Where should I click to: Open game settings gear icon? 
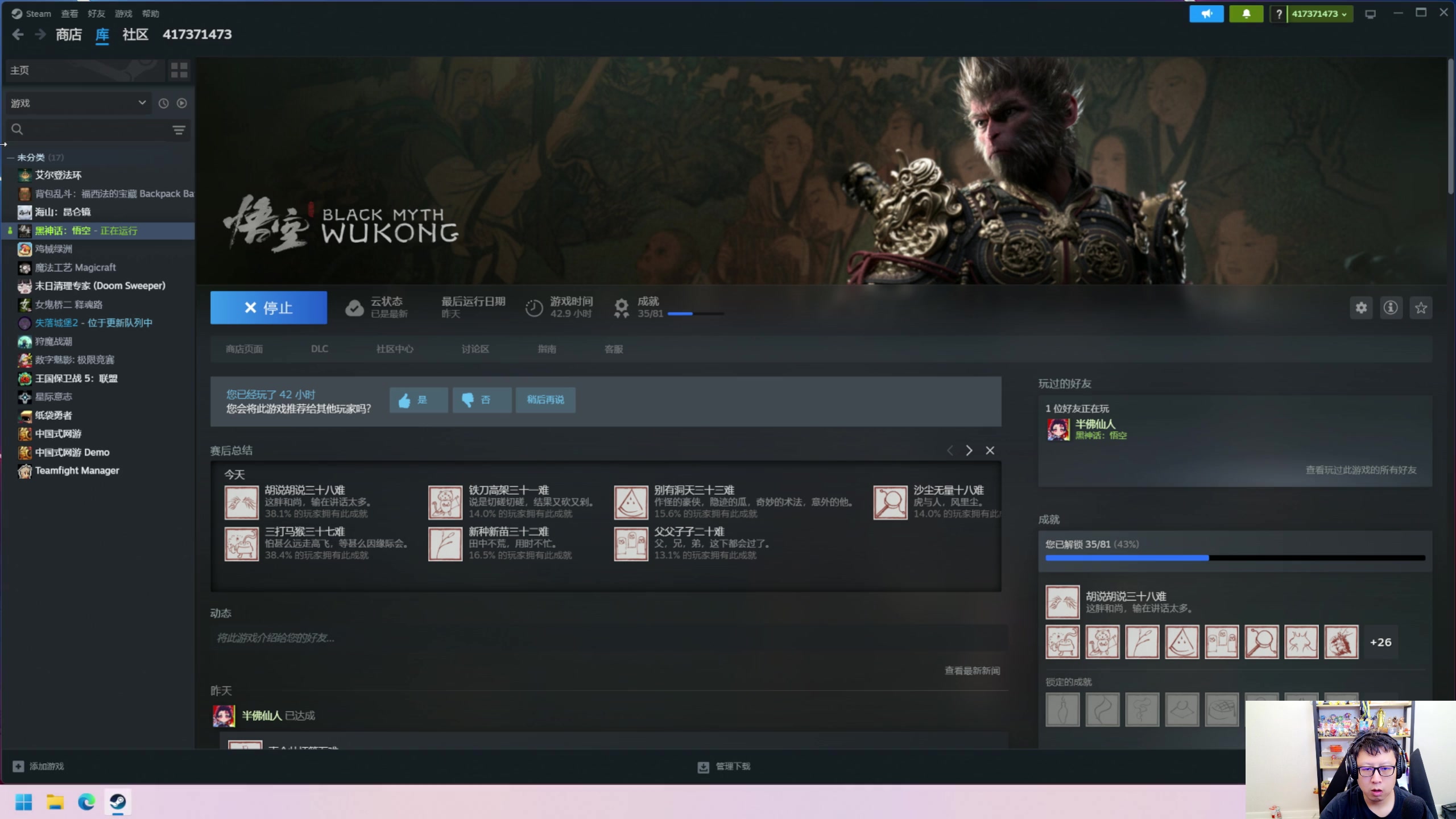(x=1361, y=308)
